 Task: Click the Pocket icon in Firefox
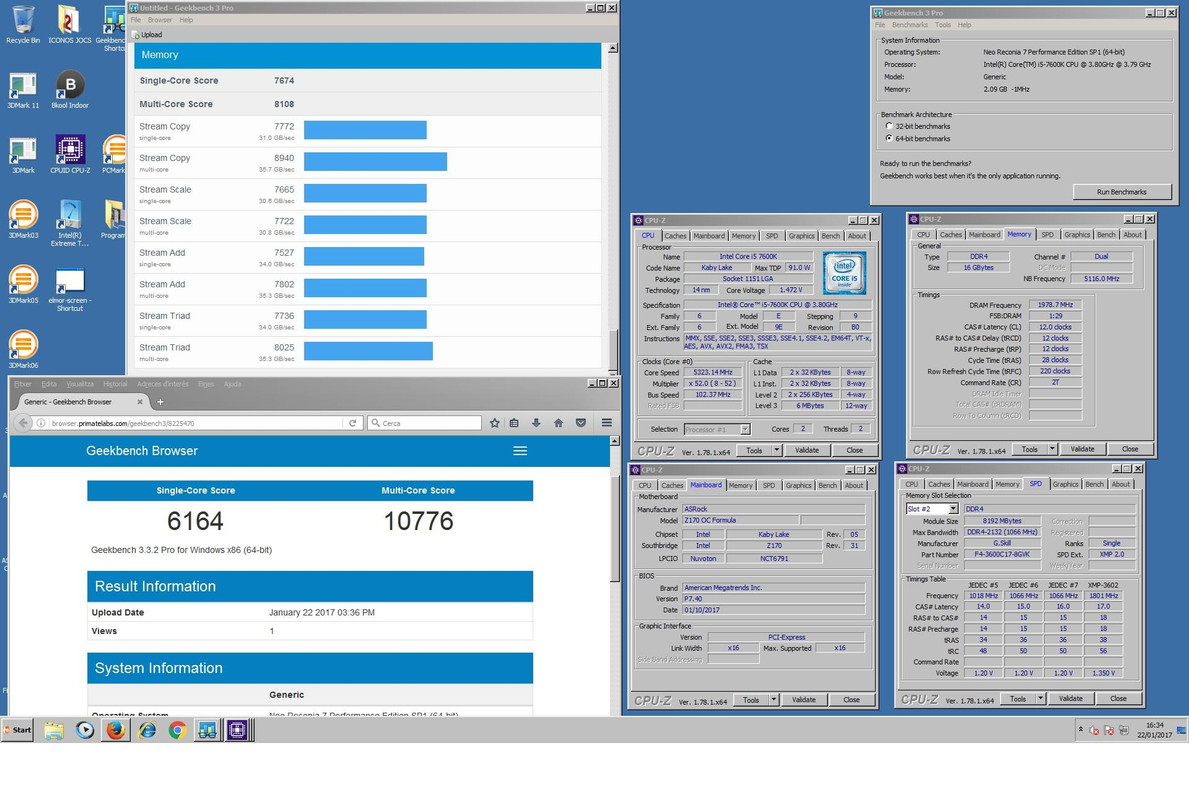click(580, 423)
